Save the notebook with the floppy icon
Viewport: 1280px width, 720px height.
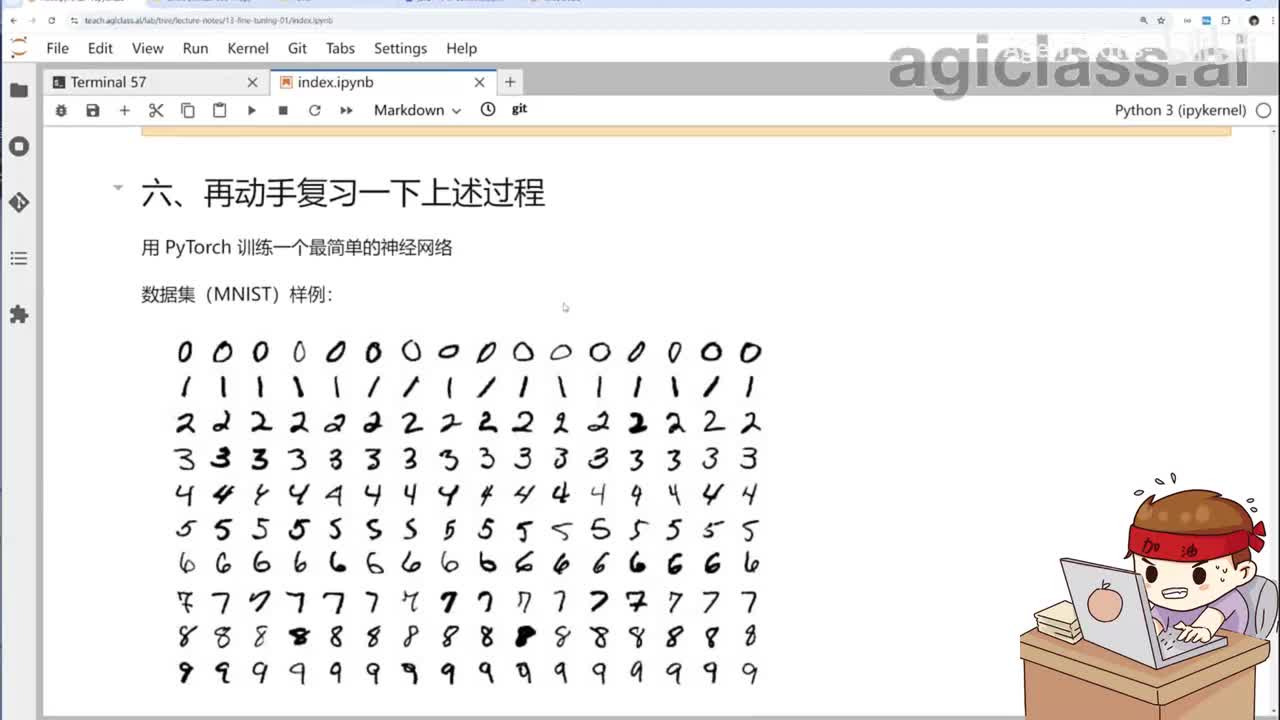click(x=93, y=110)
